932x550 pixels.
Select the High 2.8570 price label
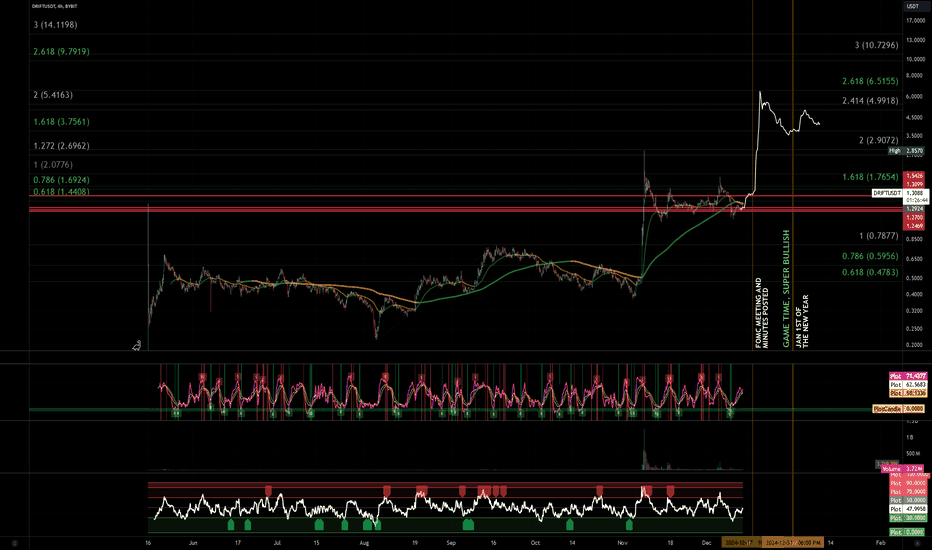pos(906,151)
